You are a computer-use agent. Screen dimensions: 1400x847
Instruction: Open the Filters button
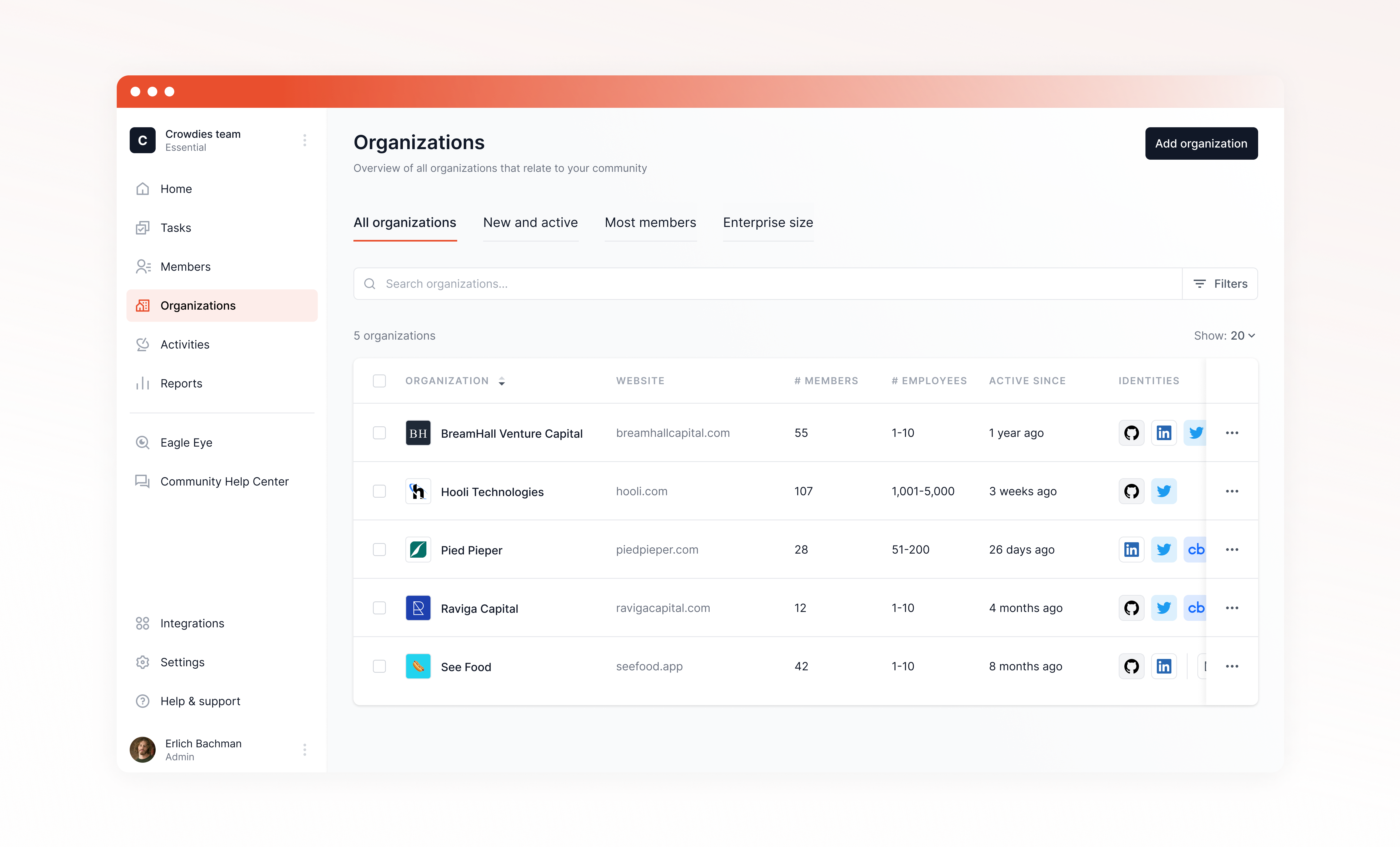tap(1220, 284)
